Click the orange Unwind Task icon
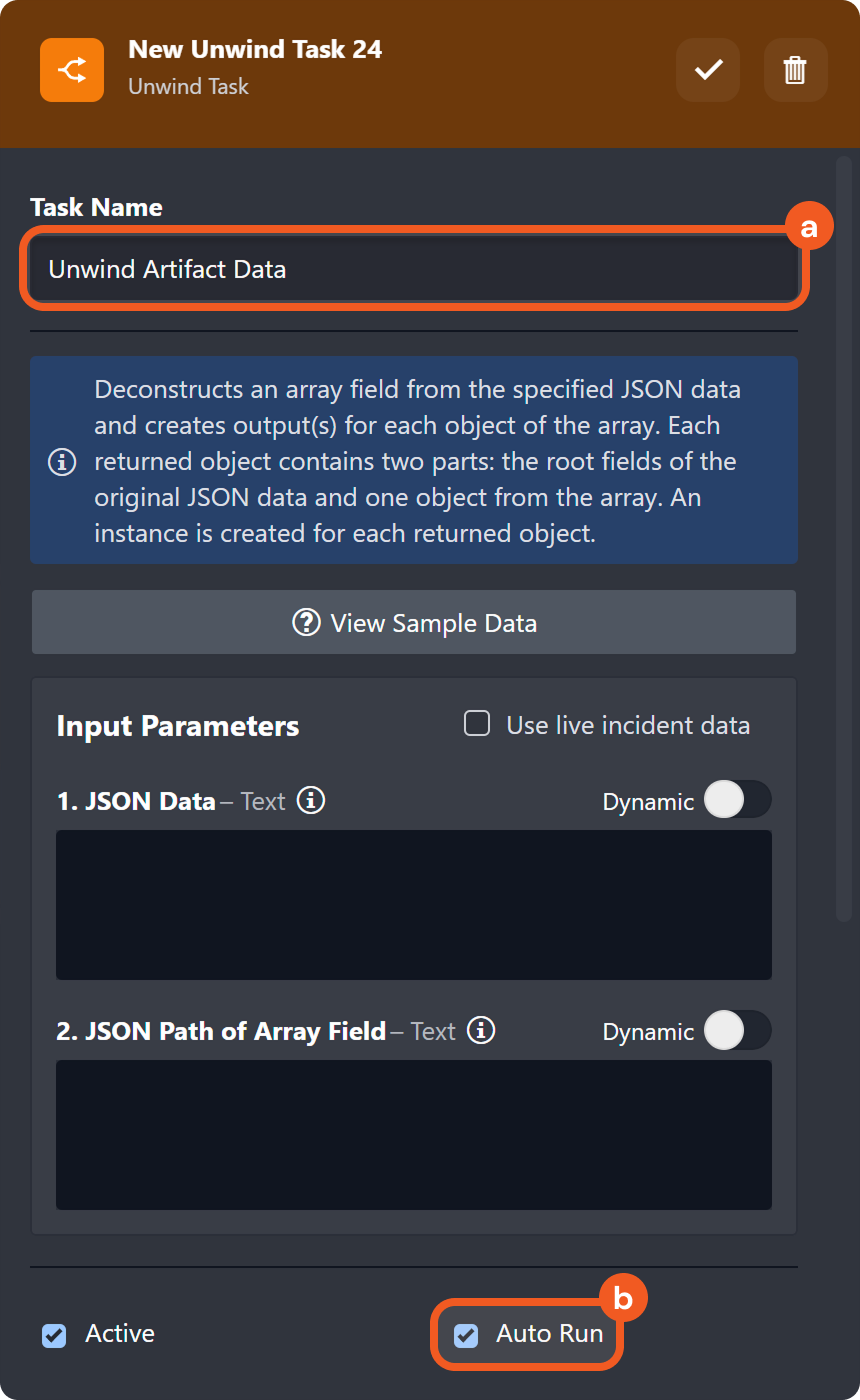 pyautogui.click(x=72, y=70)
